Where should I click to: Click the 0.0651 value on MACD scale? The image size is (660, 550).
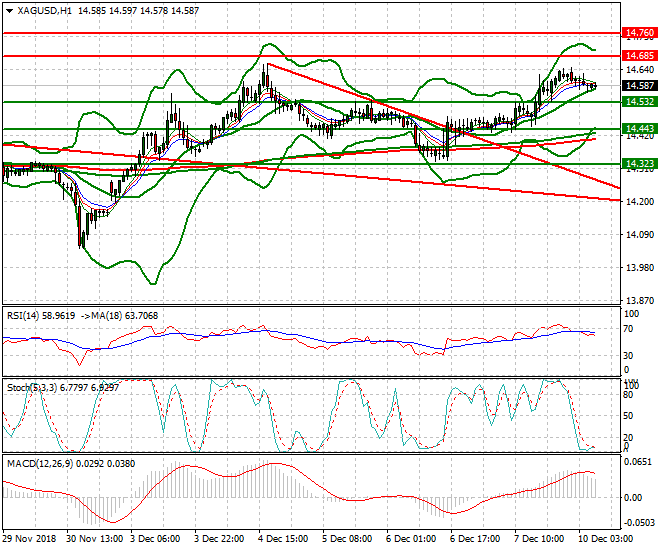(638, 465)
